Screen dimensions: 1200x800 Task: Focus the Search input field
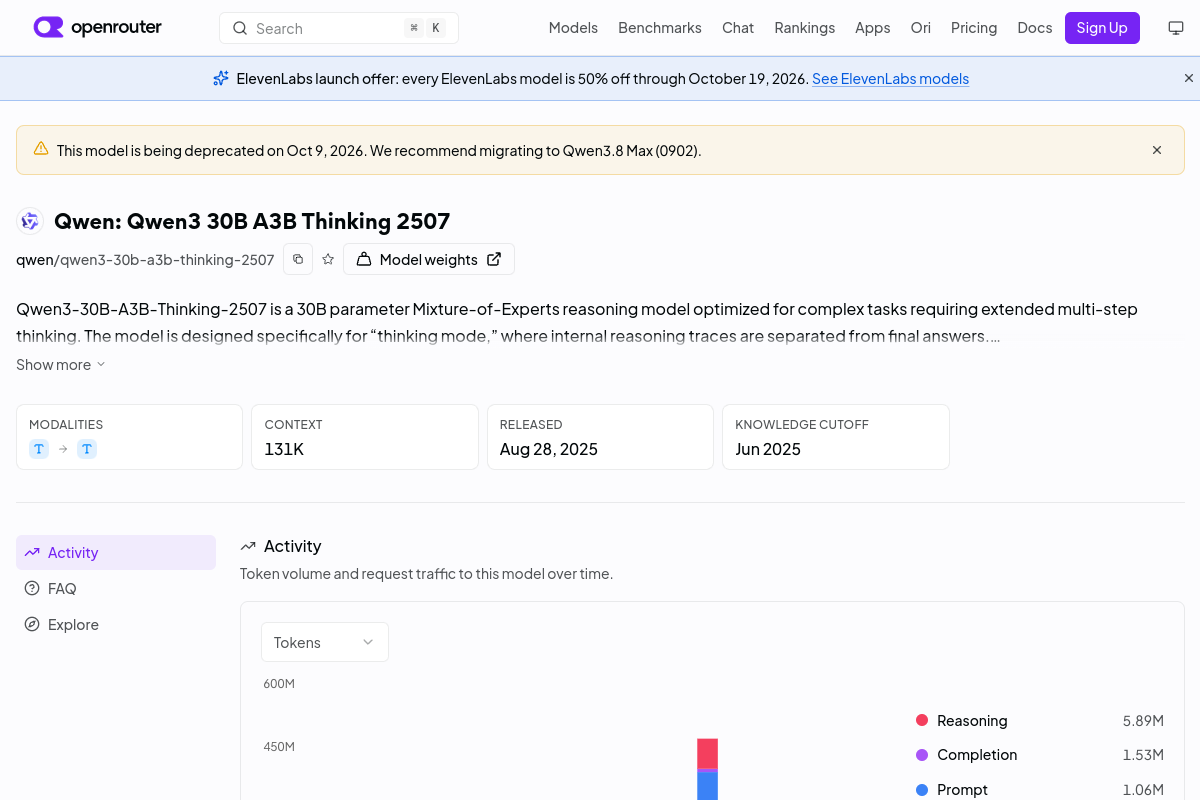(x=339, y=28)
